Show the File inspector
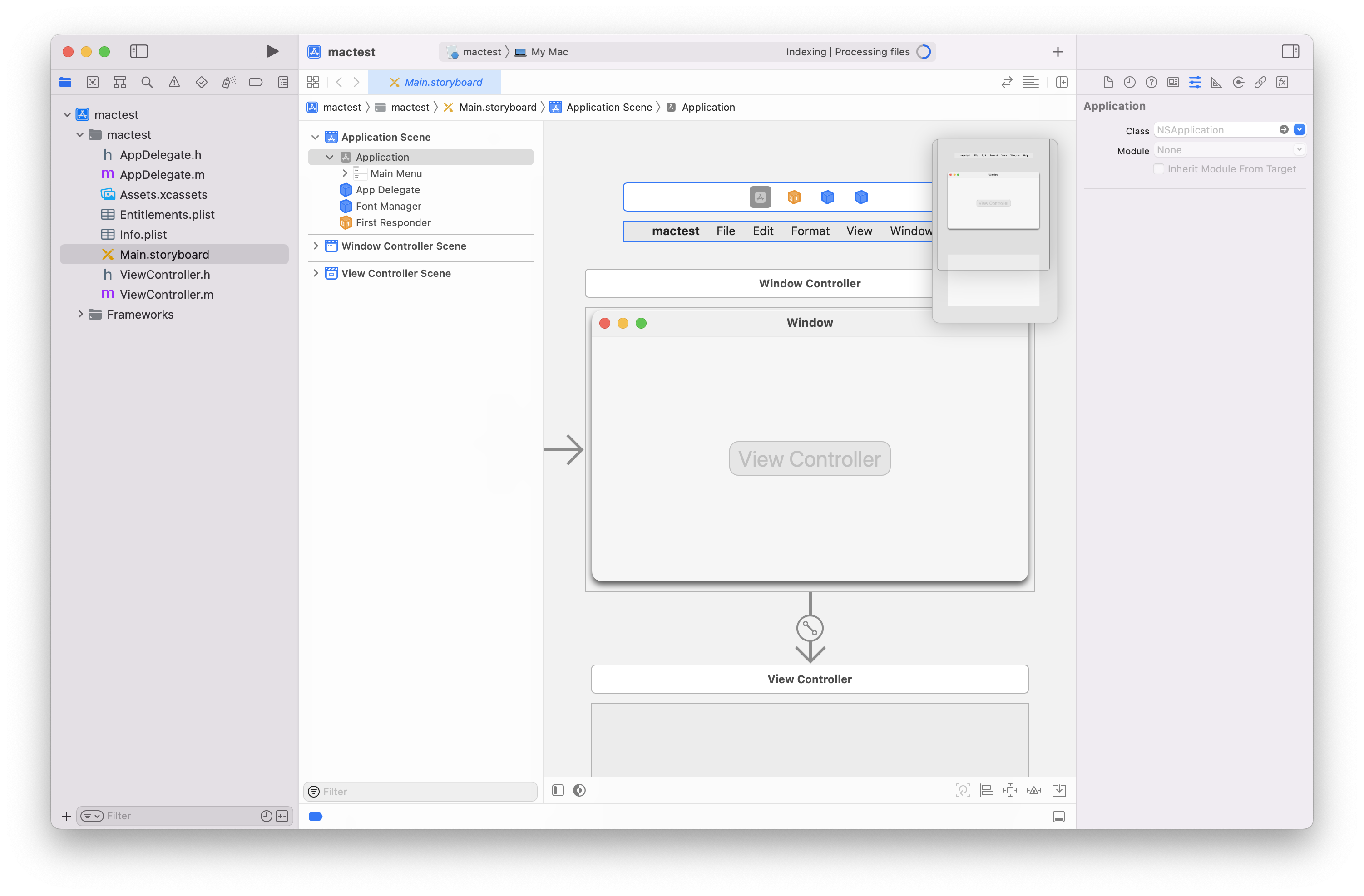Image resolution: width=1364 pixels, height=896 pixels. click(1108, 83)
